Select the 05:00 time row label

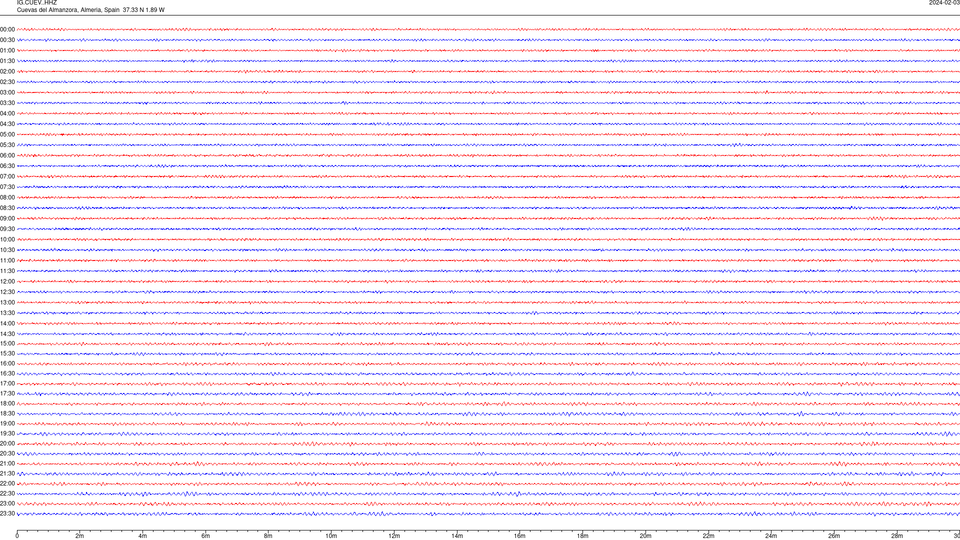pyautogui.click(x=7, y=135)
